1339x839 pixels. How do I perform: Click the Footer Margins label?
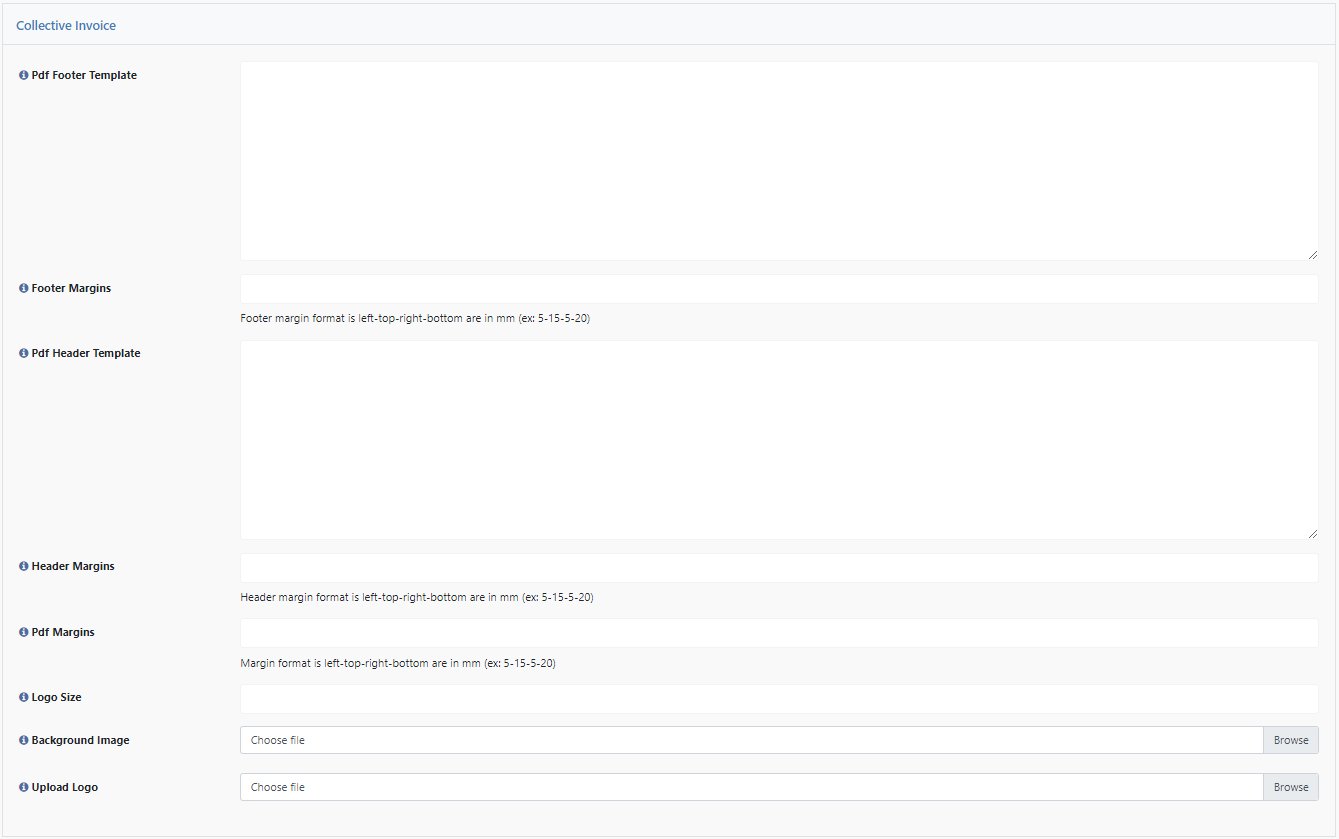[x=71, y=288]
